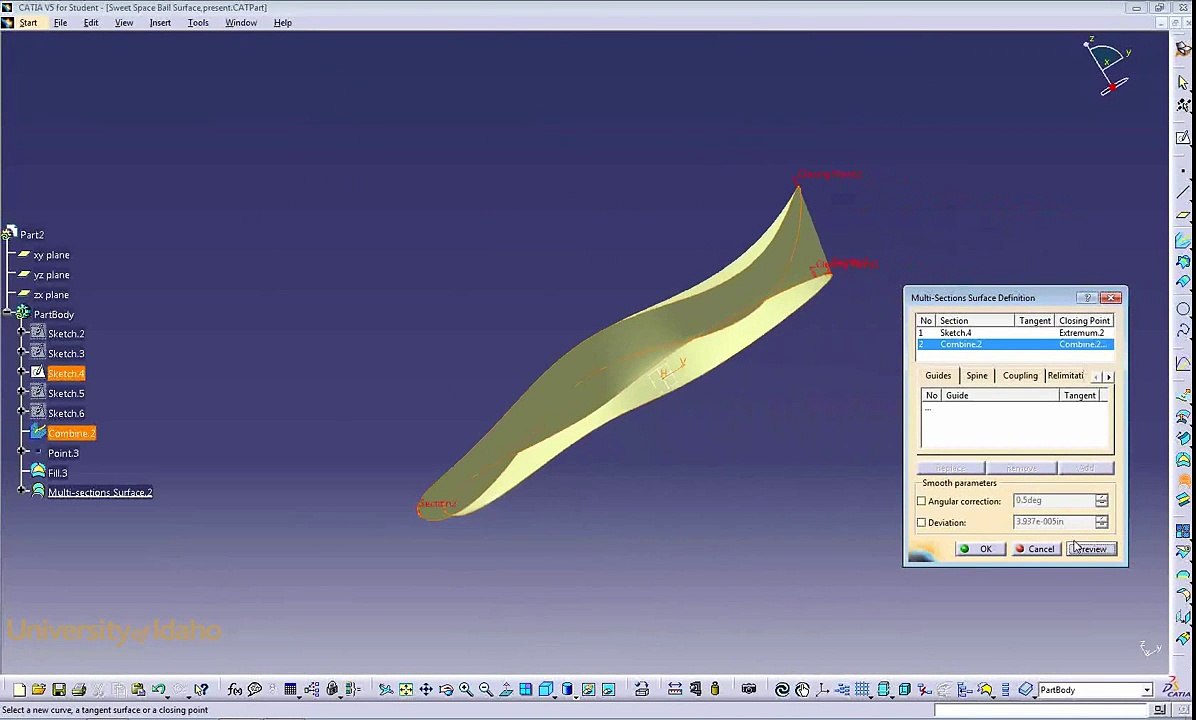Click the What's This help pointer icon
1196x720 pixels.
[201, 689]
